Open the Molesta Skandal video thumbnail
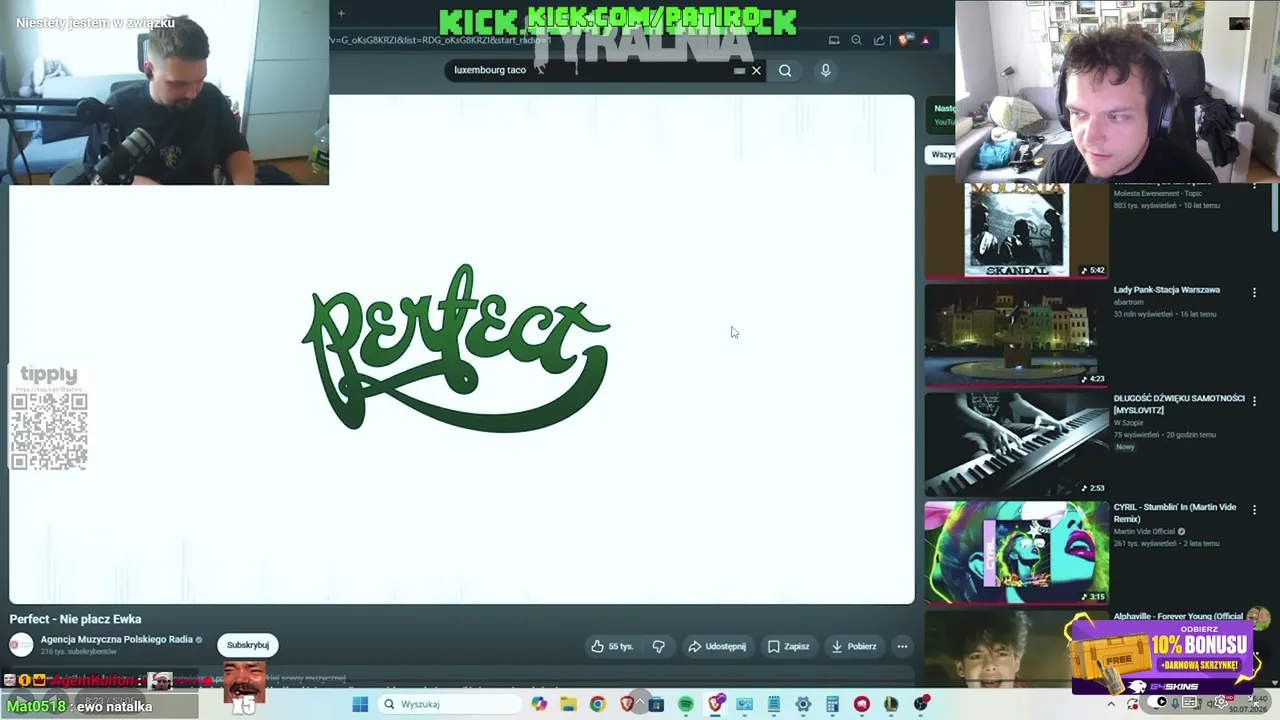The image size is (1280, 720). coord(1016,229)
